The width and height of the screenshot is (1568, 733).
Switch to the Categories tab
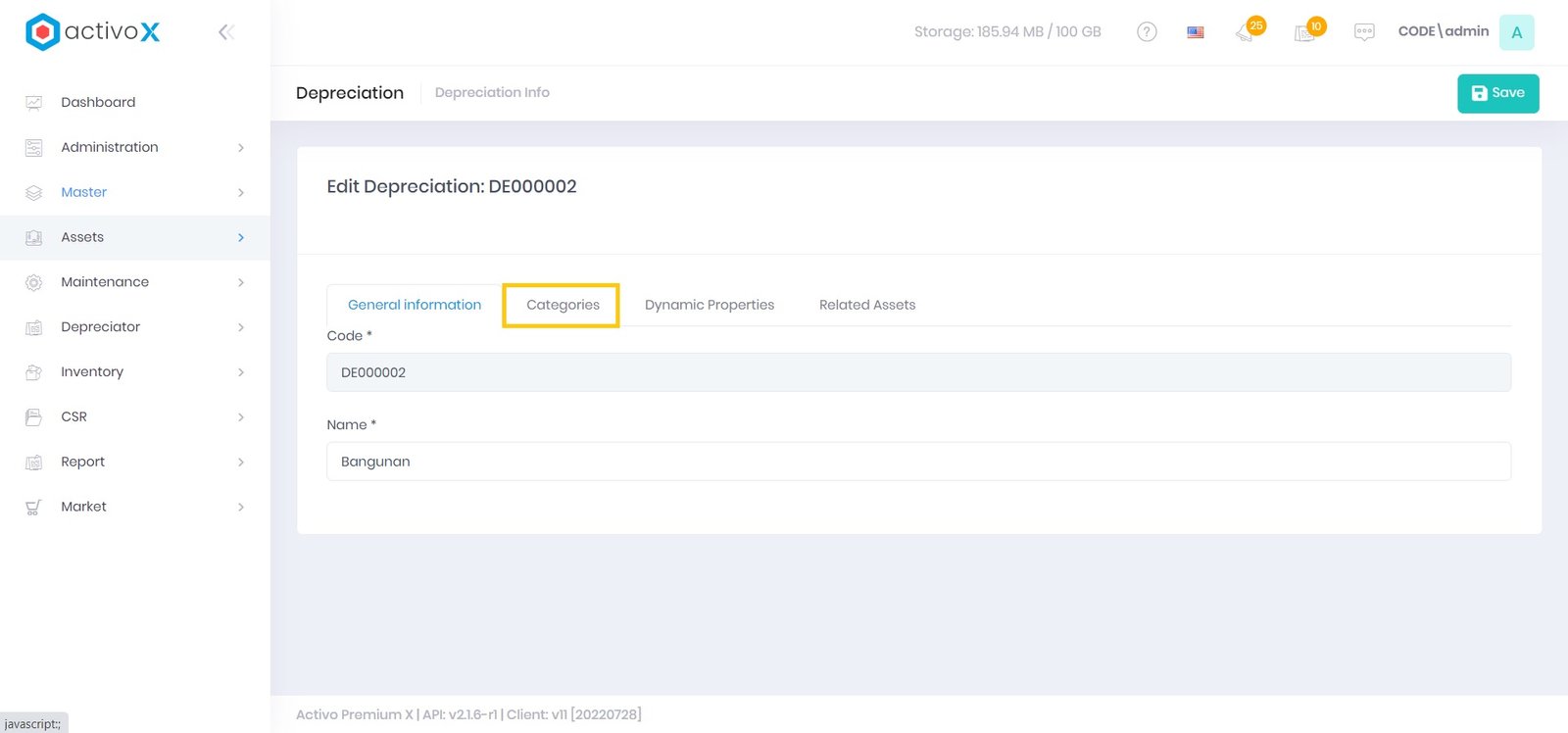pos(563,305)
